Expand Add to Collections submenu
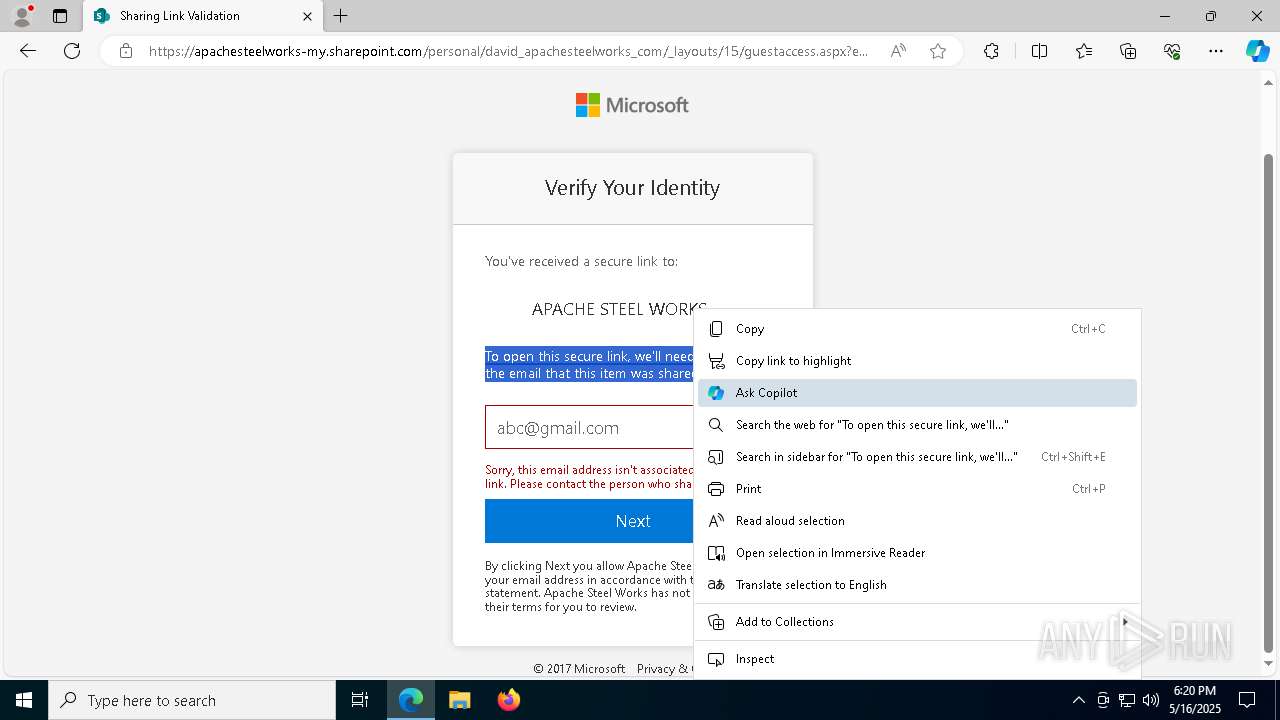 (917, 622)
